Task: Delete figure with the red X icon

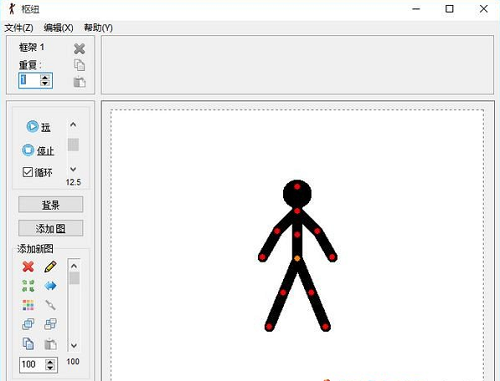Action: 28,267
